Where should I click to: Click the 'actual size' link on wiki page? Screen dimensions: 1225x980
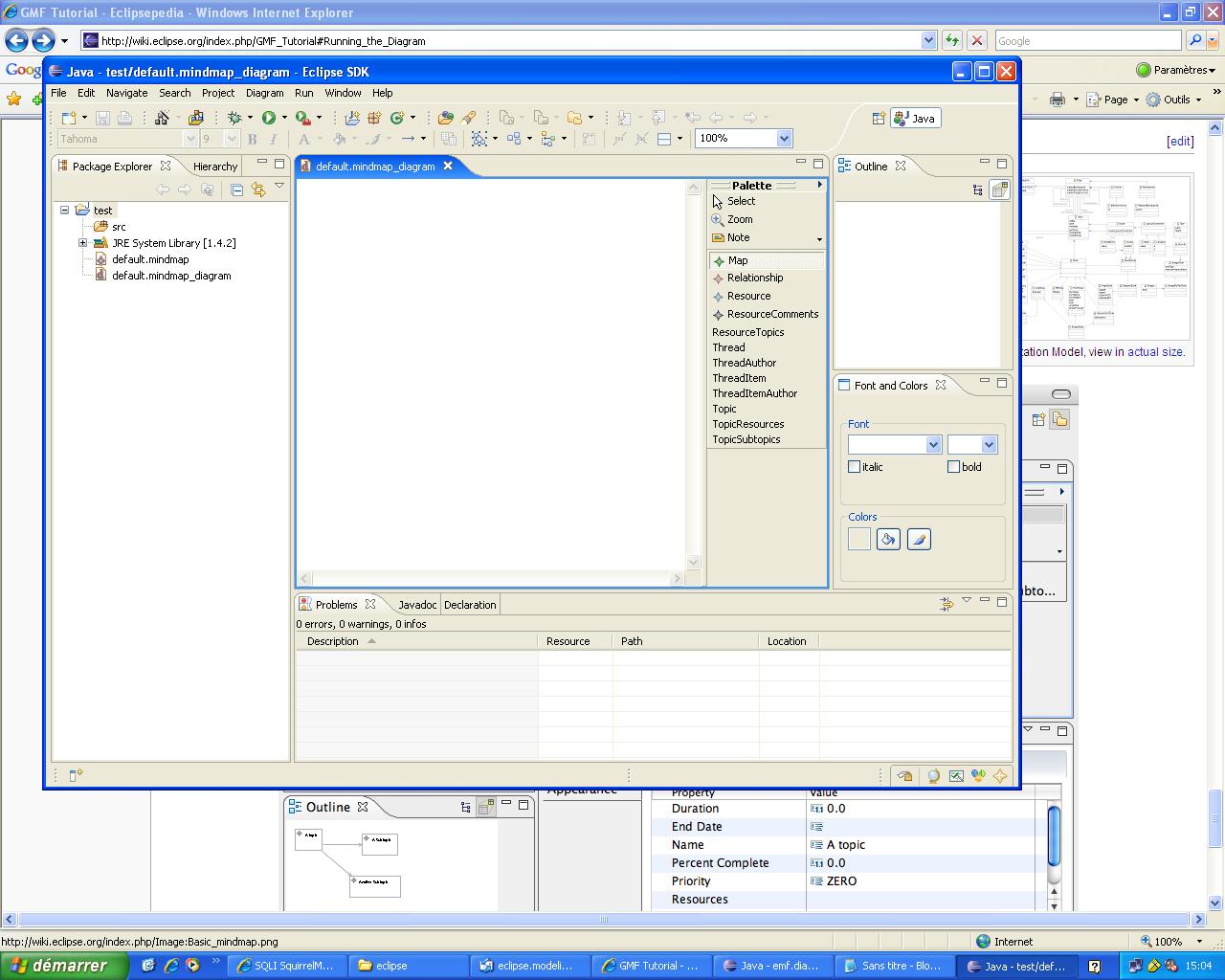pyautogui.click(x=1155, y=351)
